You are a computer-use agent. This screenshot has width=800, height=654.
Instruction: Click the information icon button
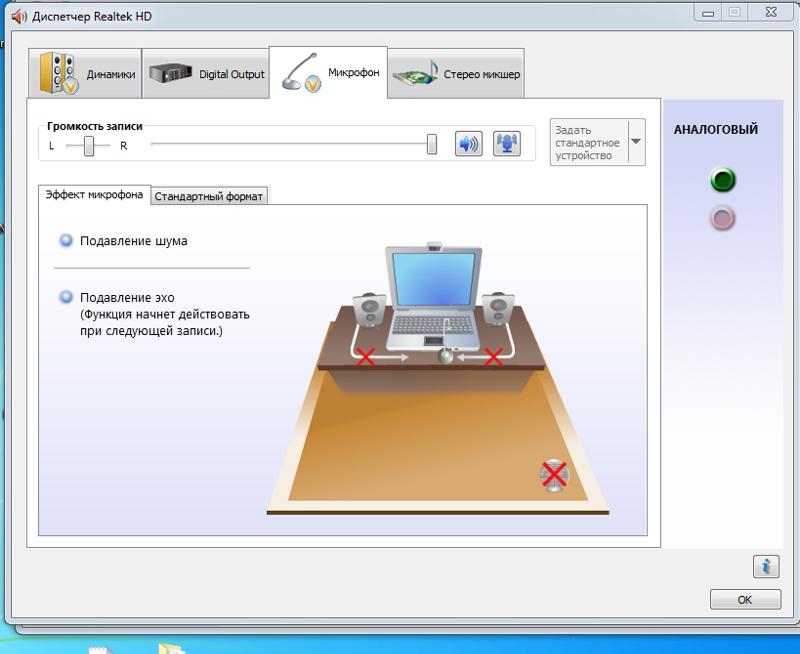point(765,566)
